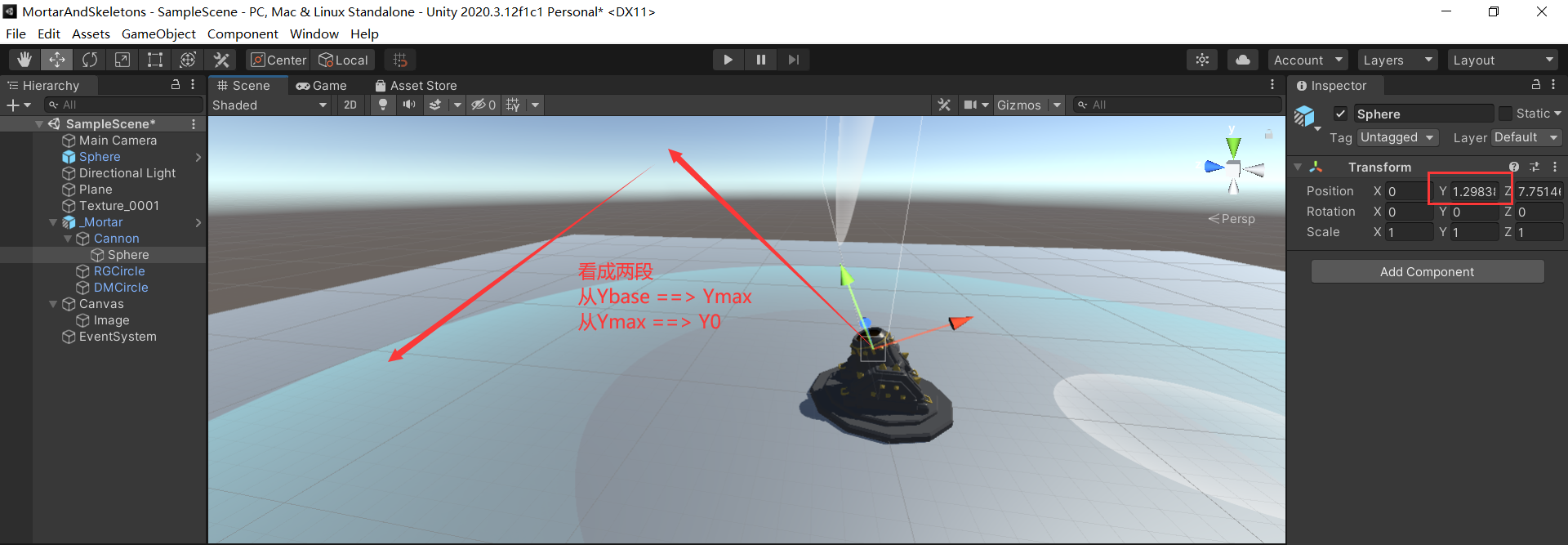
Task: Lock the Hierarchy panel
Action: point(175,85)
